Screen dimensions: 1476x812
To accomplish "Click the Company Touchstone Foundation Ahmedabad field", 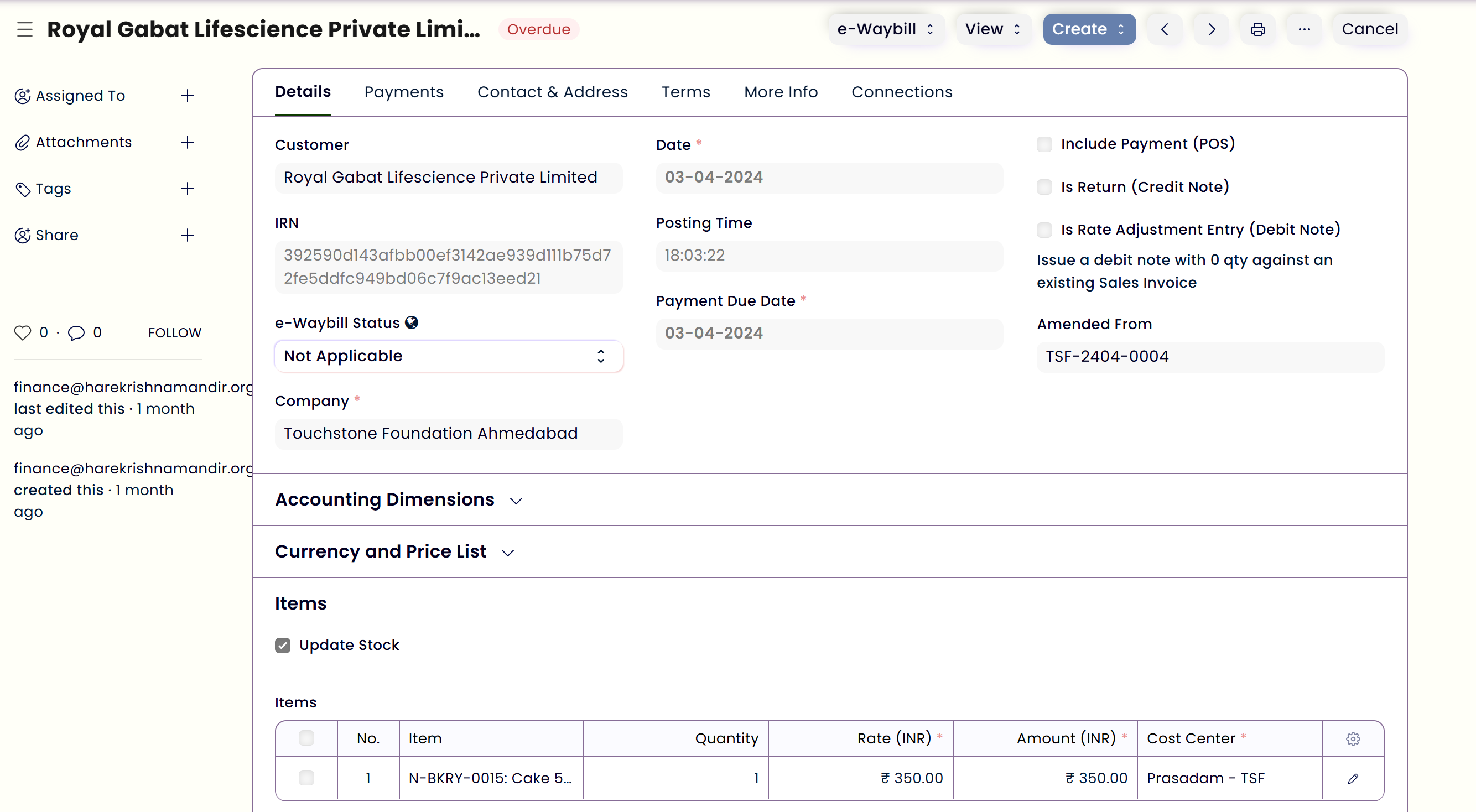I will pos(449,433).
